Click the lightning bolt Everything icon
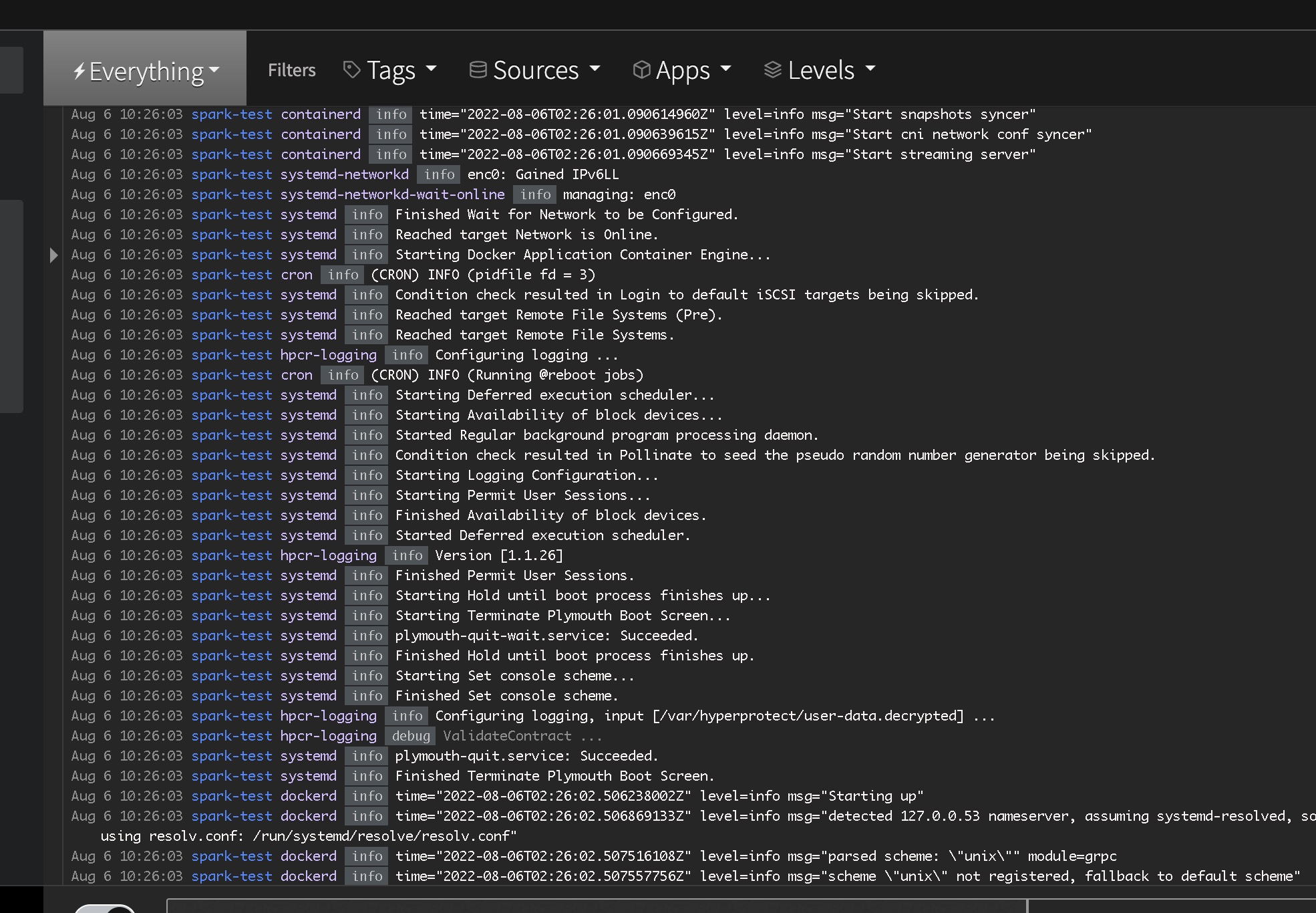1316x913 pixels. pyautogui.click(x=145, y=69)
